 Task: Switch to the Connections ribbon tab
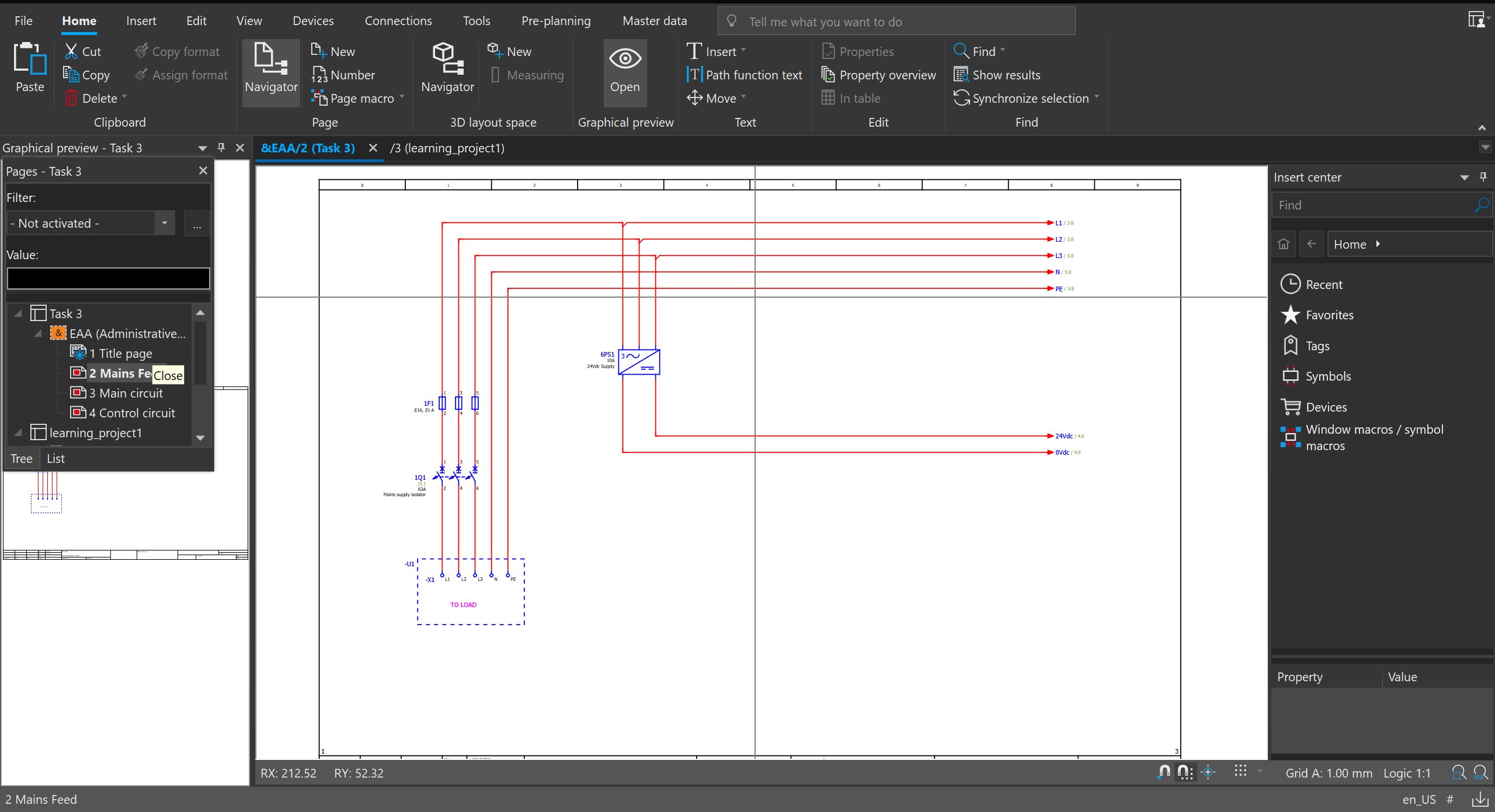(x=398, y=21)
